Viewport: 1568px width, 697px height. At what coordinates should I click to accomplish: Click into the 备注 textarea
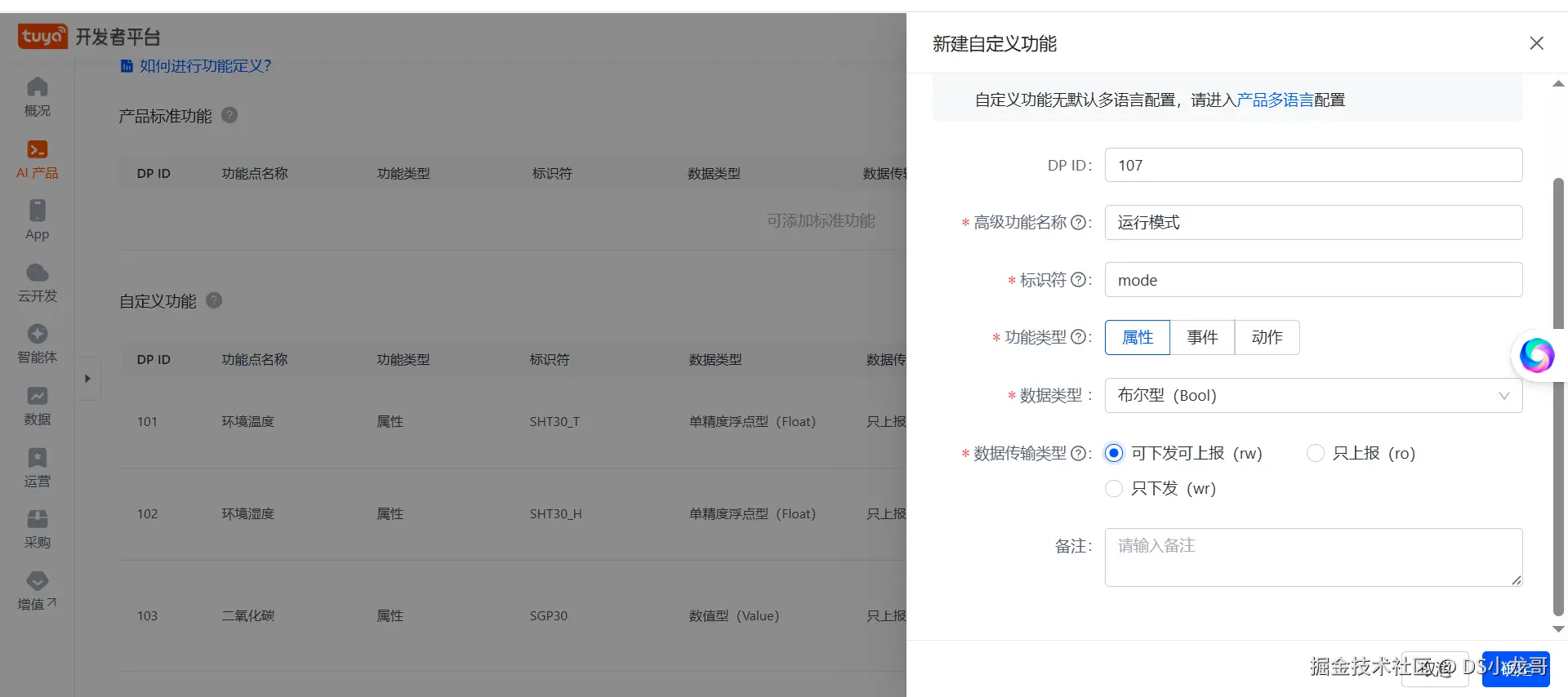[1313, 557]
